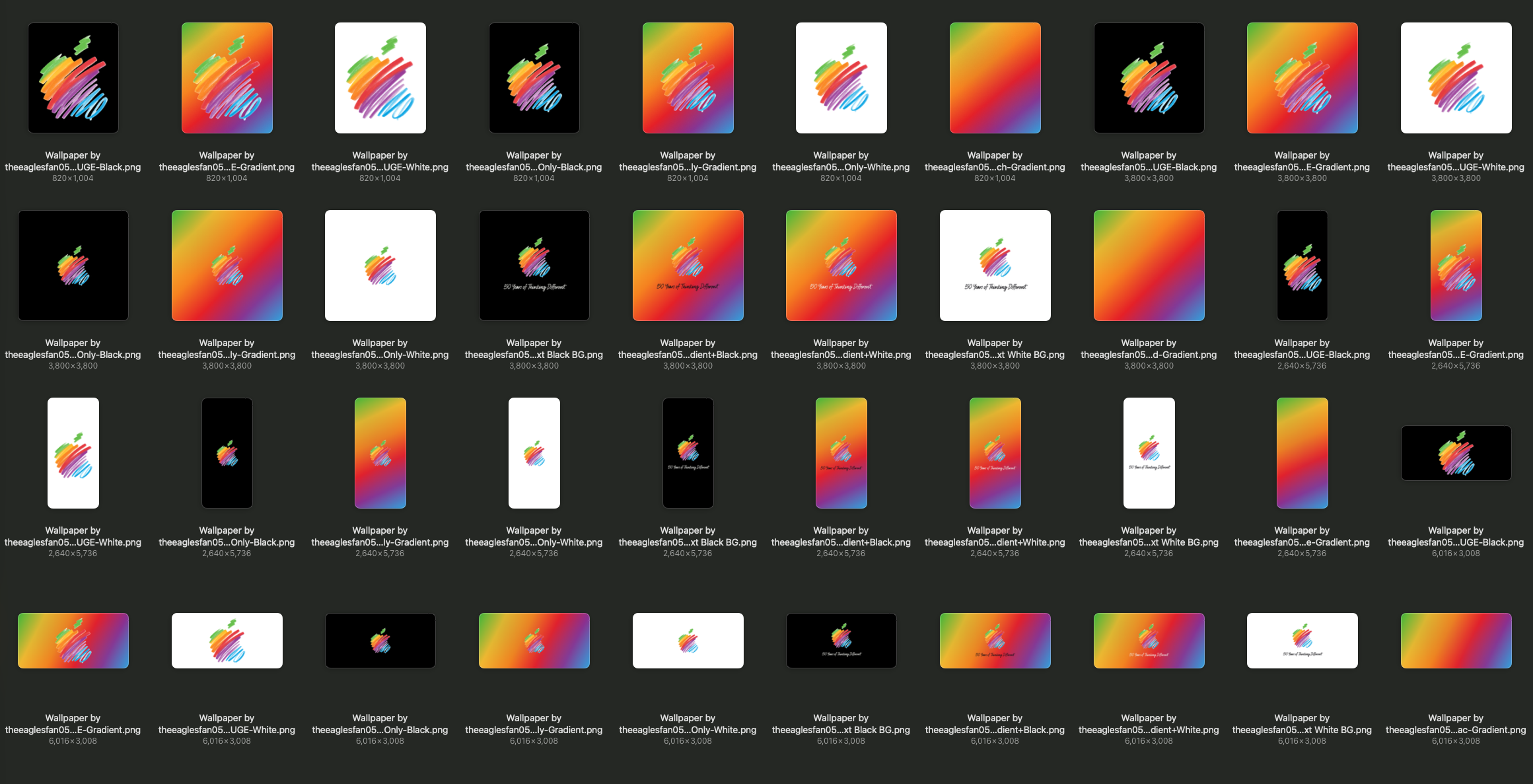Click the '...UGE-Black.png' filename of the 2,640×5,736 file
The width and height of the screenshot is (1533, 784).
tap(1302, 355)
